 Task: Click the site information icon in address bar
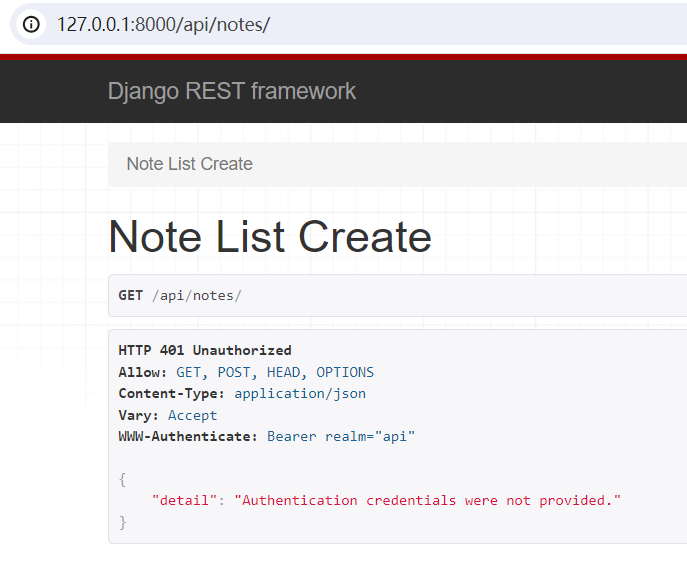click(31, 24)
